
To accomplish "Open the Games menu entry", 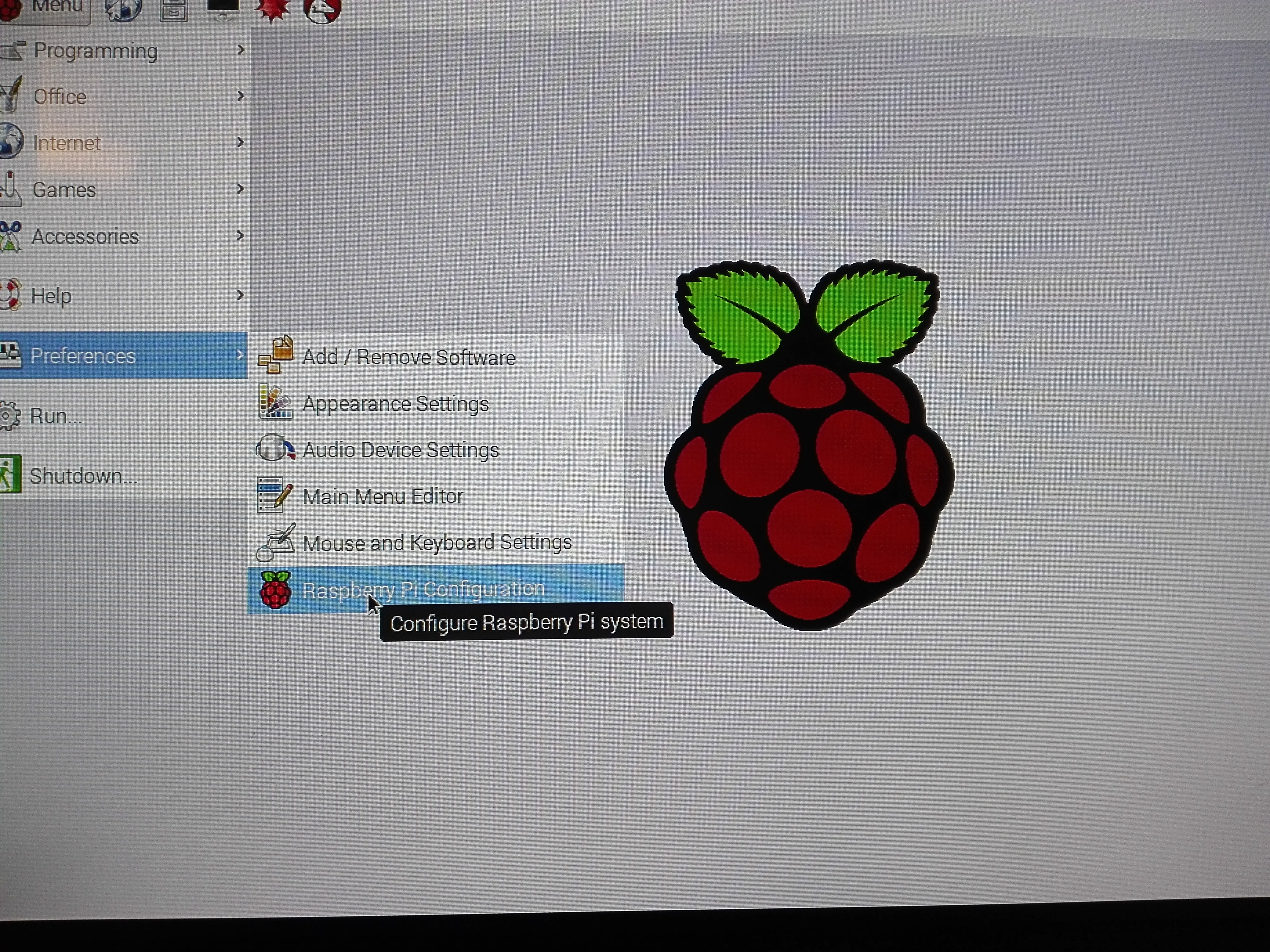I will [124, 189].
